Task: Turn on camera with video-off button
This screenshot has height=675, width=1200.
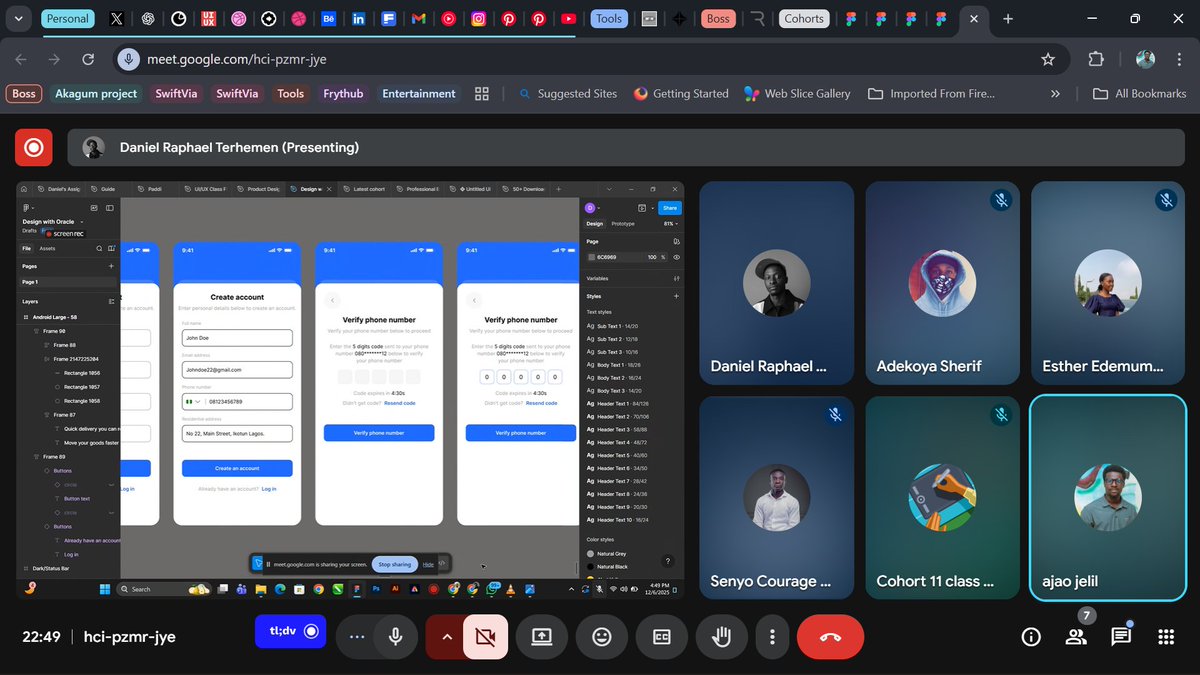Action: (x=485, y=636)
